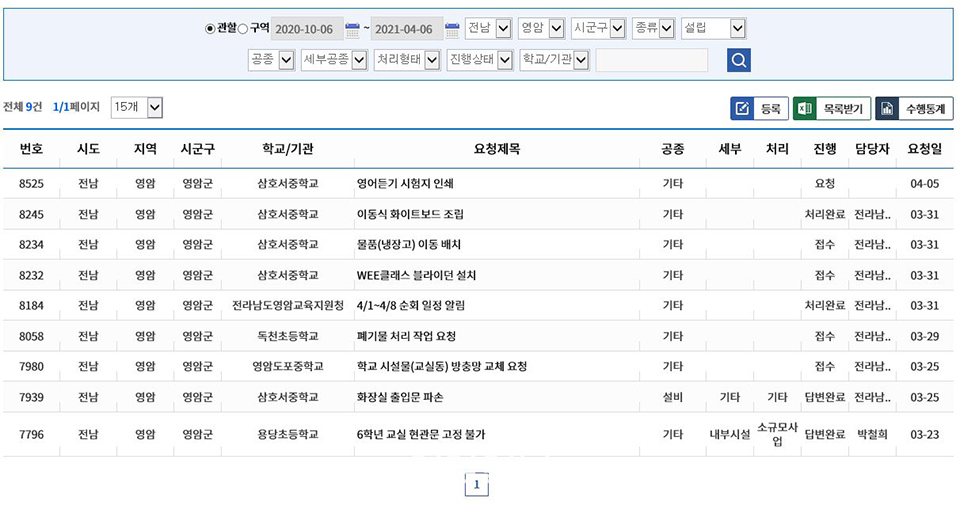Click the blue magnifier search button
This screenshot has width=960, height=505.
click(x=739, y=60)
